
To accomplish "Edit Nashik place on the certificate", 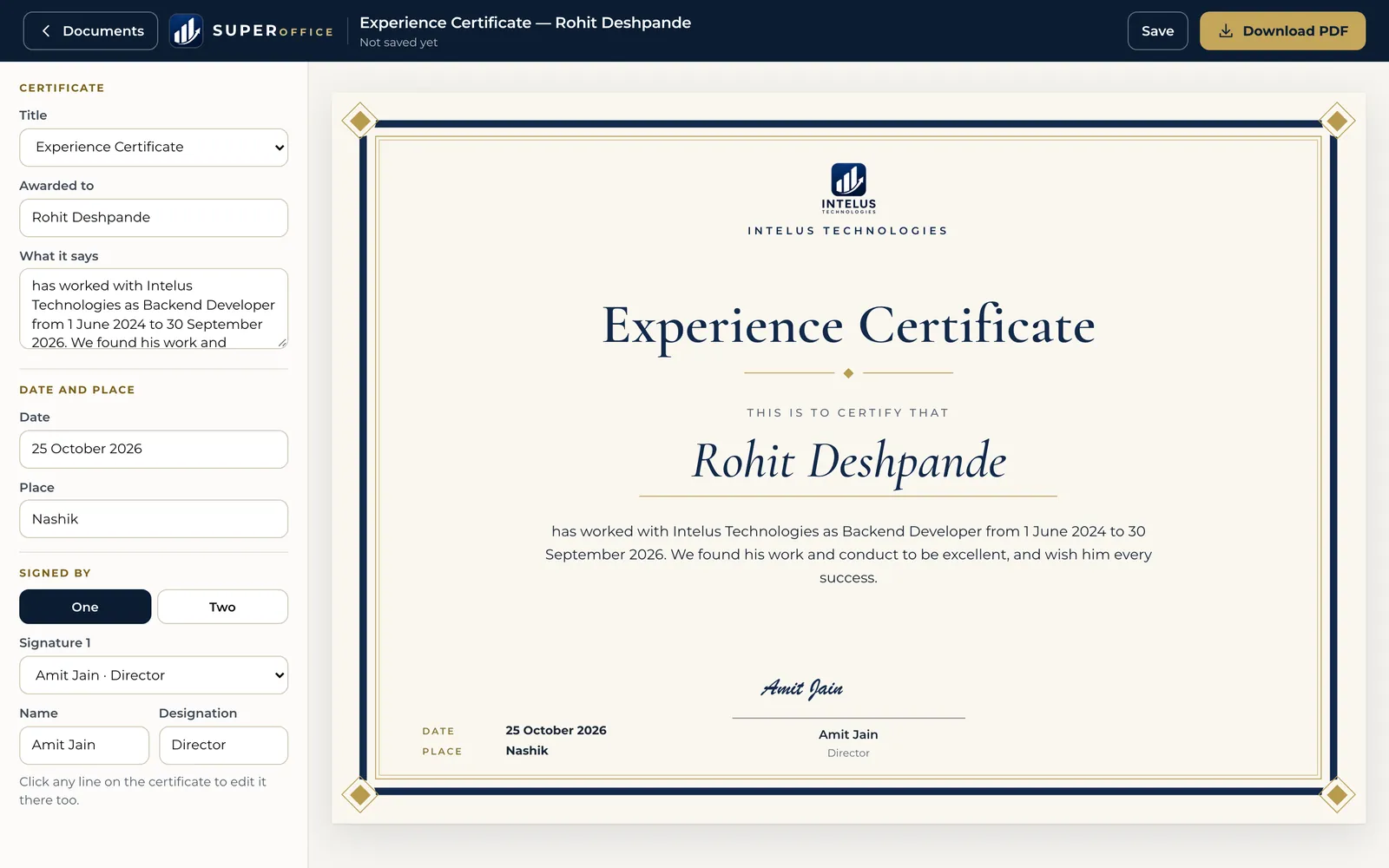I will [x=527, y=751].
